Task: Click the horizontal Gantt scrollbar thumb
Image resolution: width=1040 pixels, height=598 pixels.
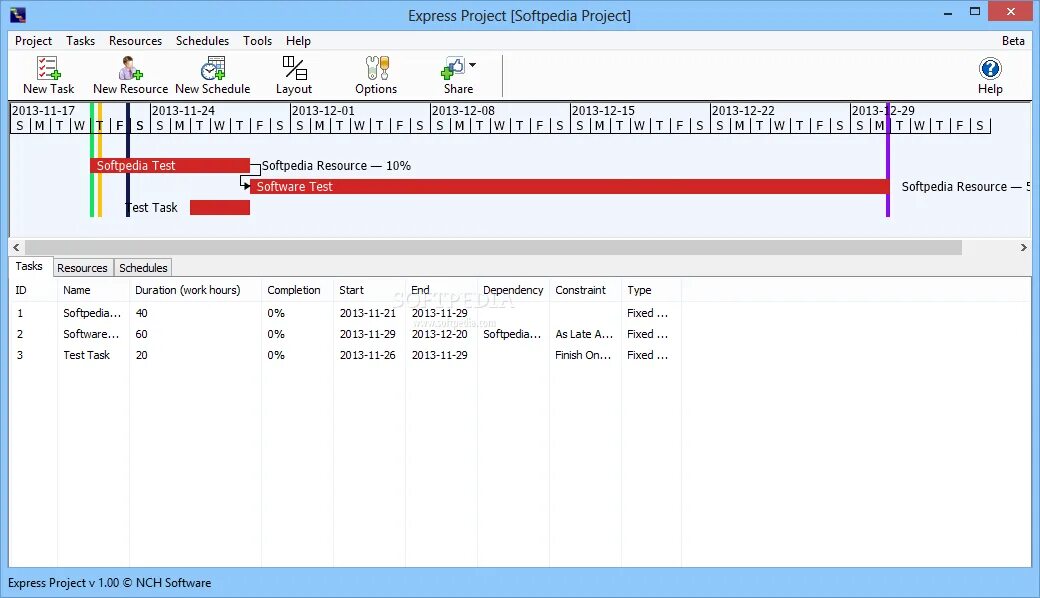Action: coord(493,247)
